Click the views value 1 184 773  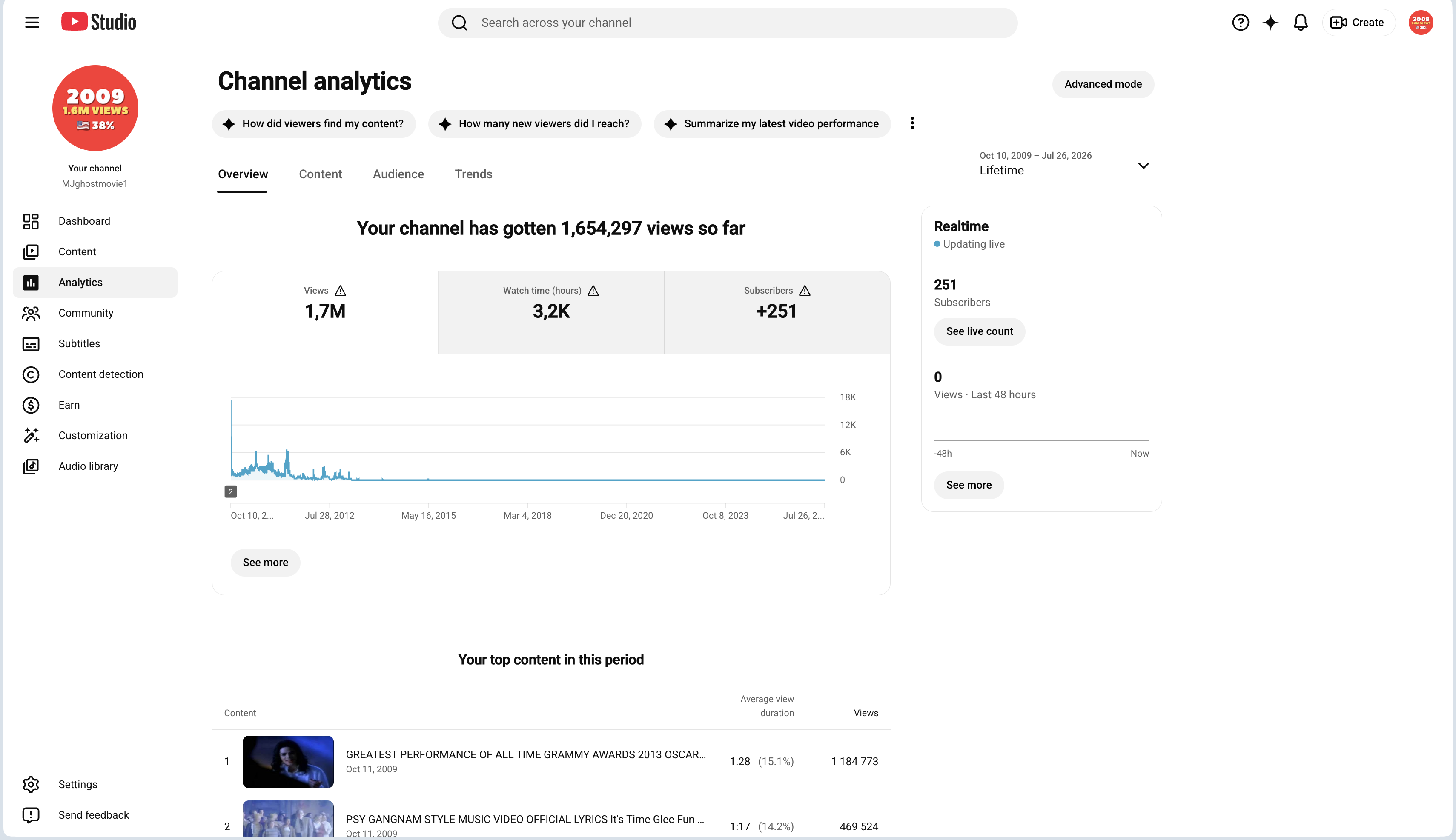point(854,761)
